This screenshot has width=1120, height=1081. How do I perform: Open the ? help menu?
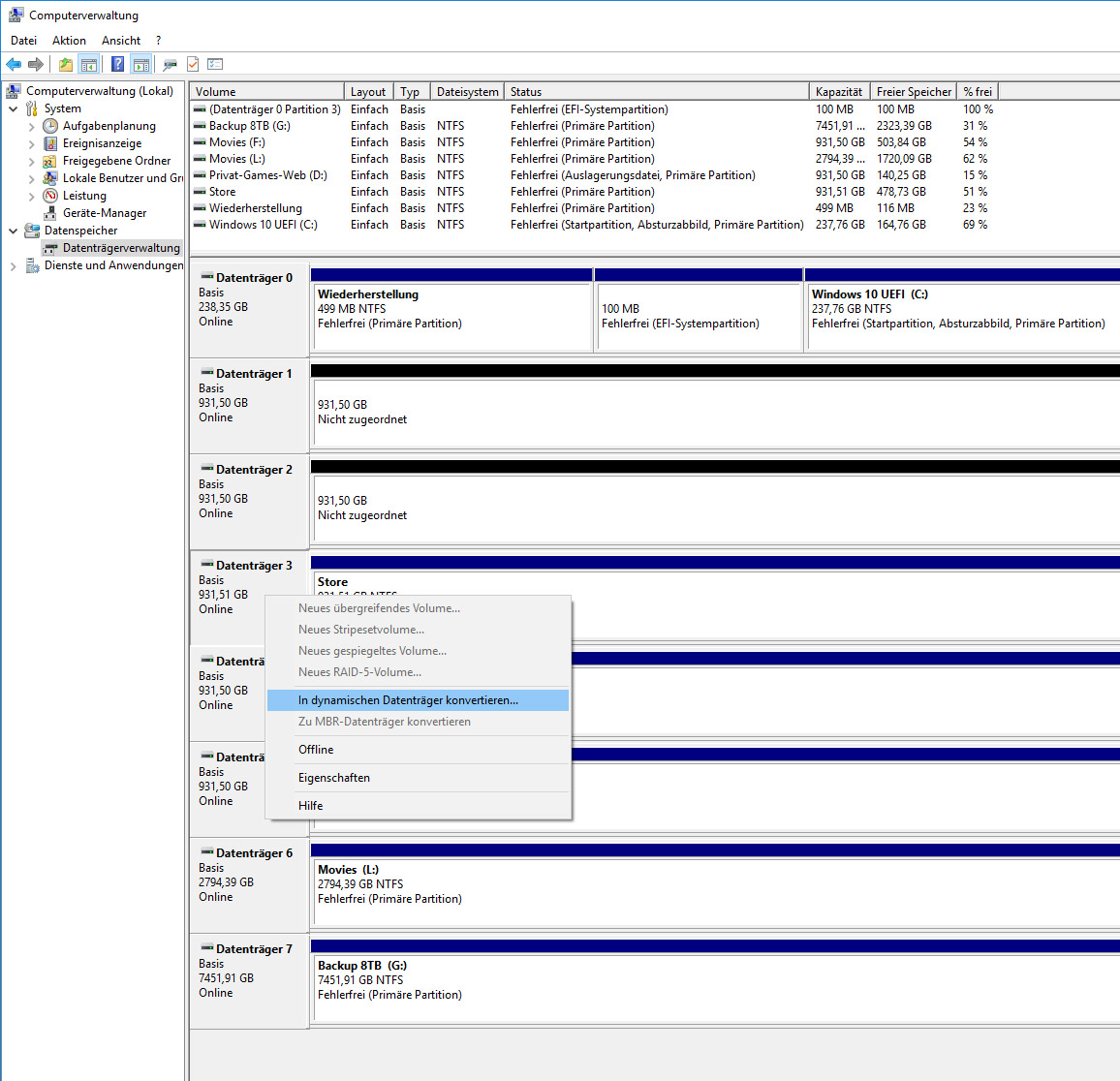[x=159, y=41]
